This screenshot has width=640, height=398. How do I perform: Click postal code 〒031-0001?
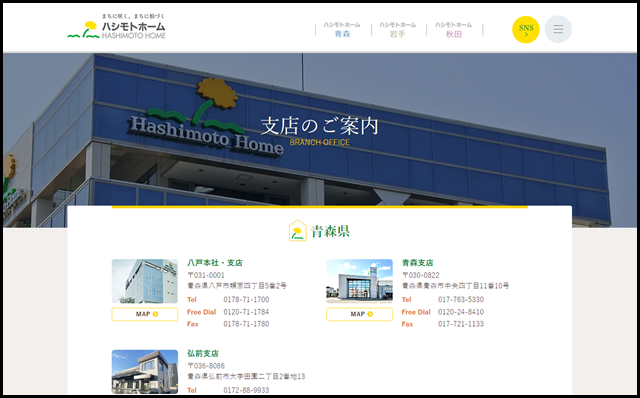click(206, 275)
